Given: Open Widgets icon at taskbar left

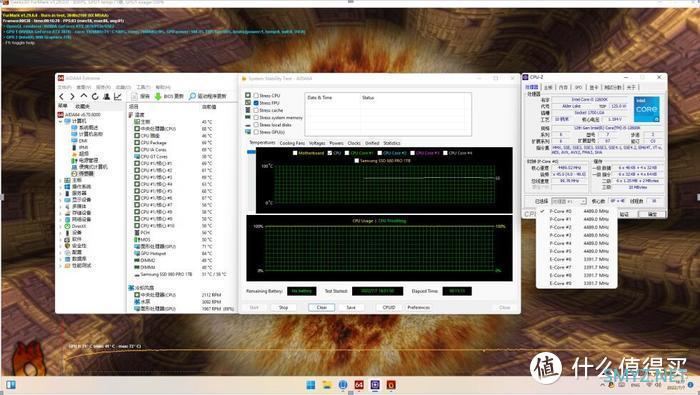Looking at the screenshot, I should (x=11, y=385).
